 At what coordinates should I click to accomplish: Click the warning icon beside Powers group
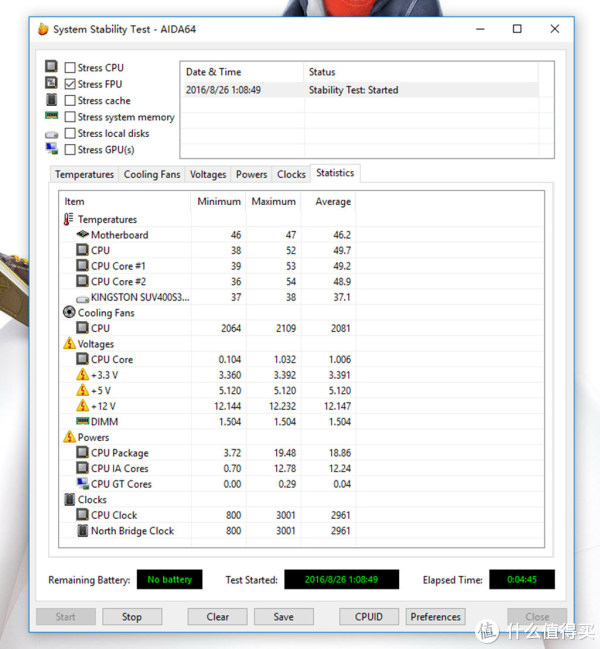69,437
